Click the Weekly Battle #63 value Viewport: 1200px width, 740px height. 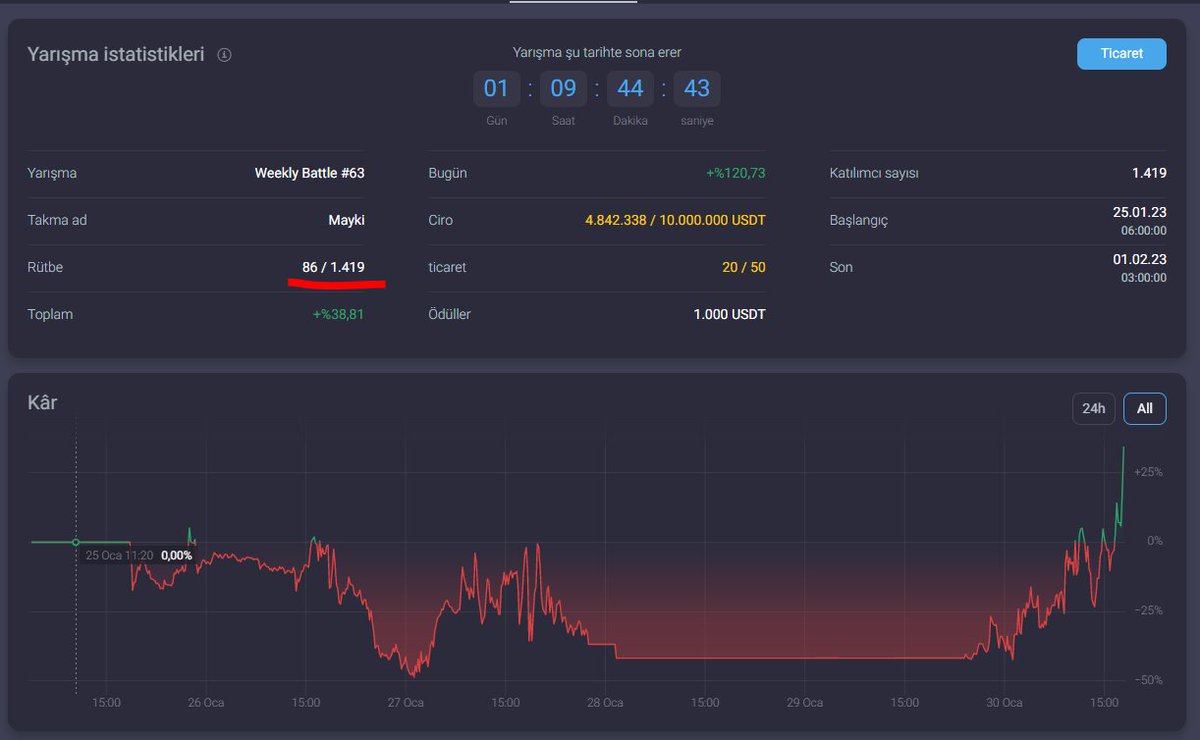coord(310,173)
